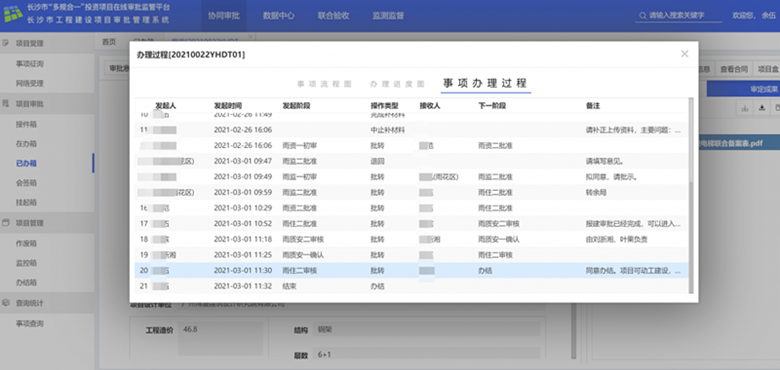Click the 发起阶段 column header
The image size is (780, 370).
click(x=296, y=106)
